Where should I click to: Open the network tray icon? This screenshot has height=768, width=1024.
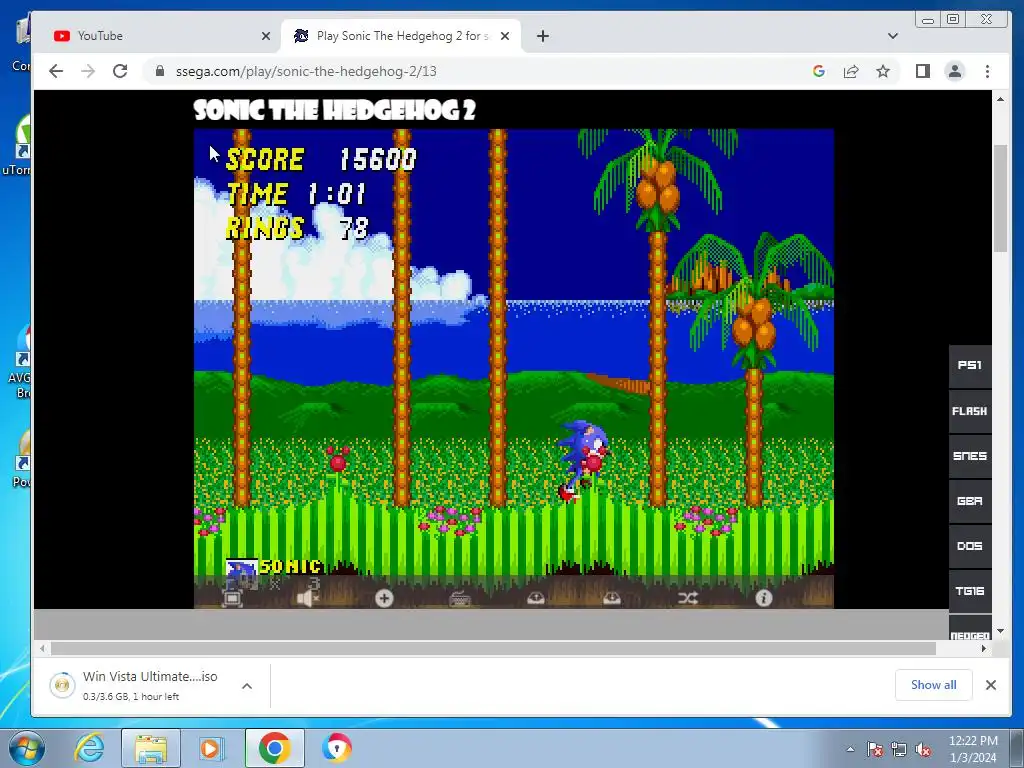(899, 749)
